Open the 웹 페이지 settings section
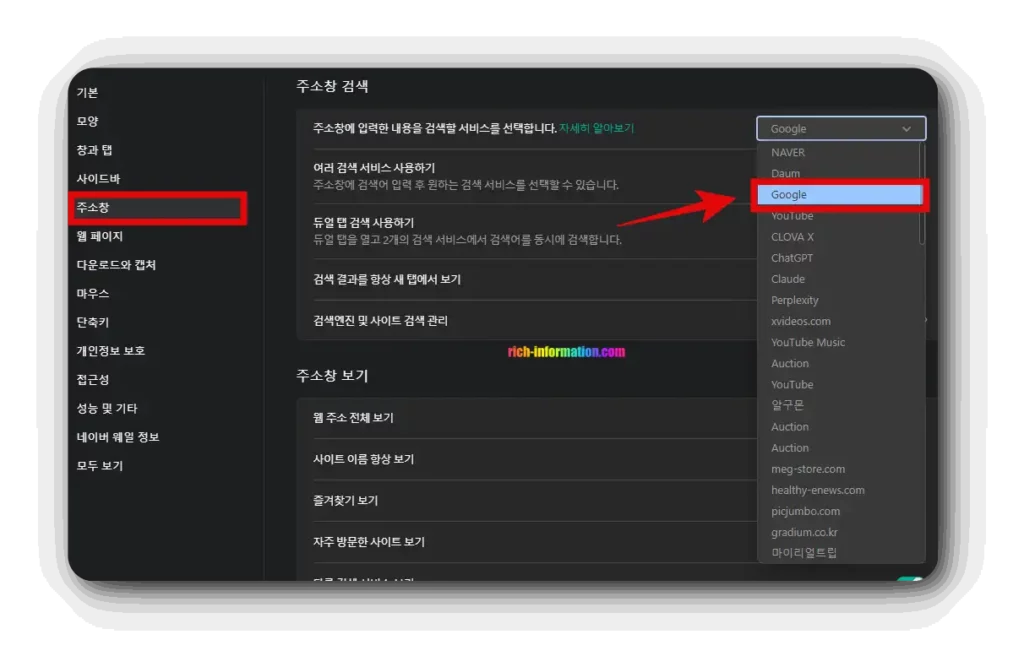1024x667 pixels. (99, 236)
